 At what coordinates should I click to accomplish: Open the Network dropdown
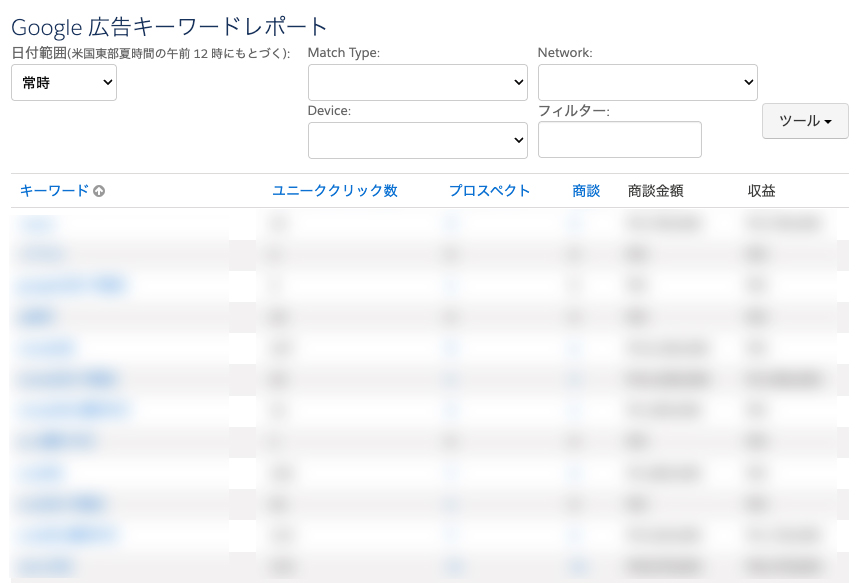[647, 82]
